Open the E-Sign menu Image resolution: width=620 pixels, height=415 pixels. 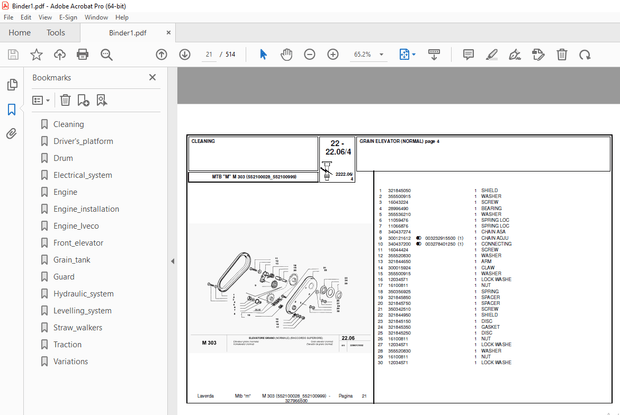(x=68, y=17)
